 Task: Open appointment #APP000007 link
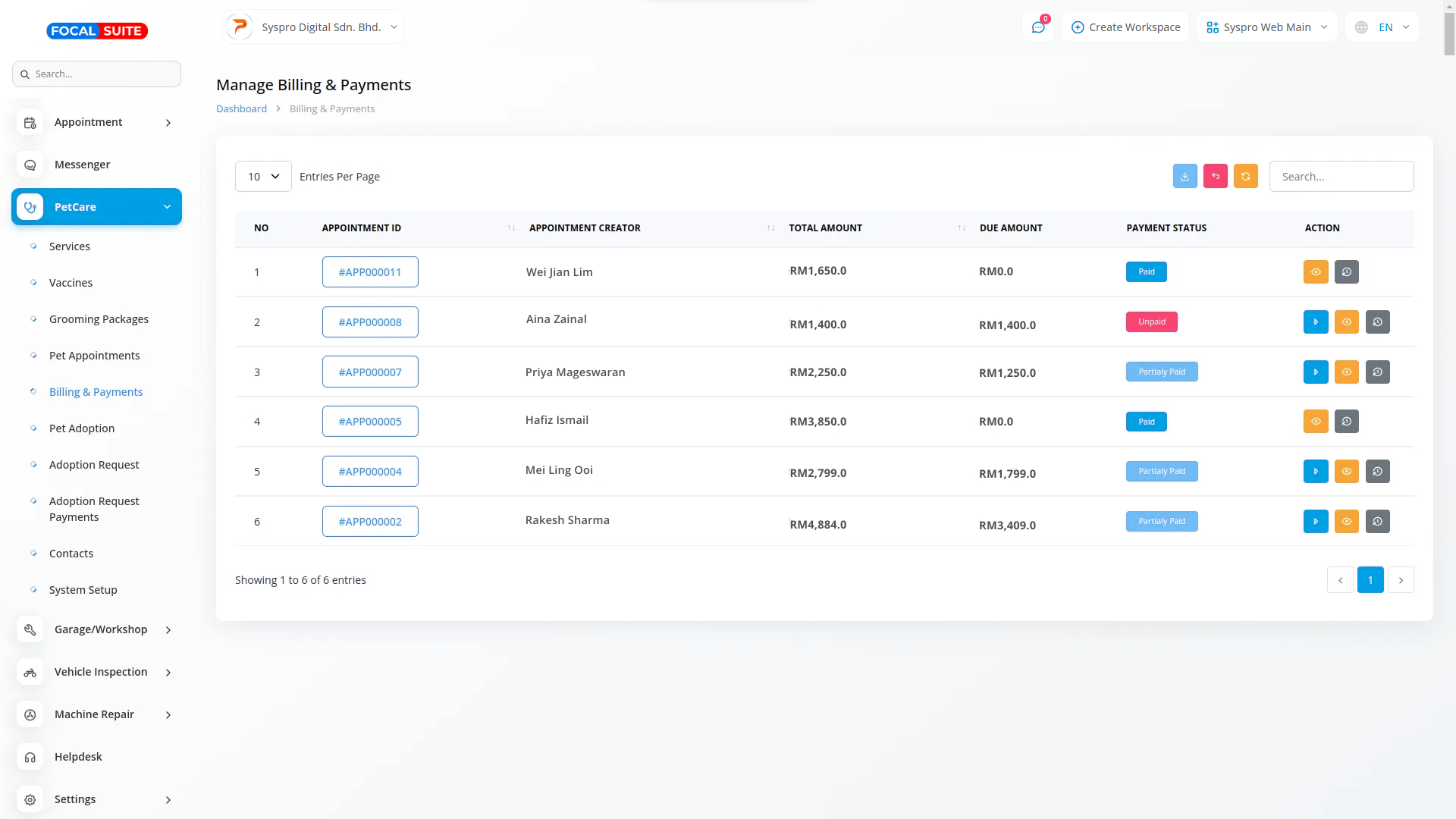[370, 372]
